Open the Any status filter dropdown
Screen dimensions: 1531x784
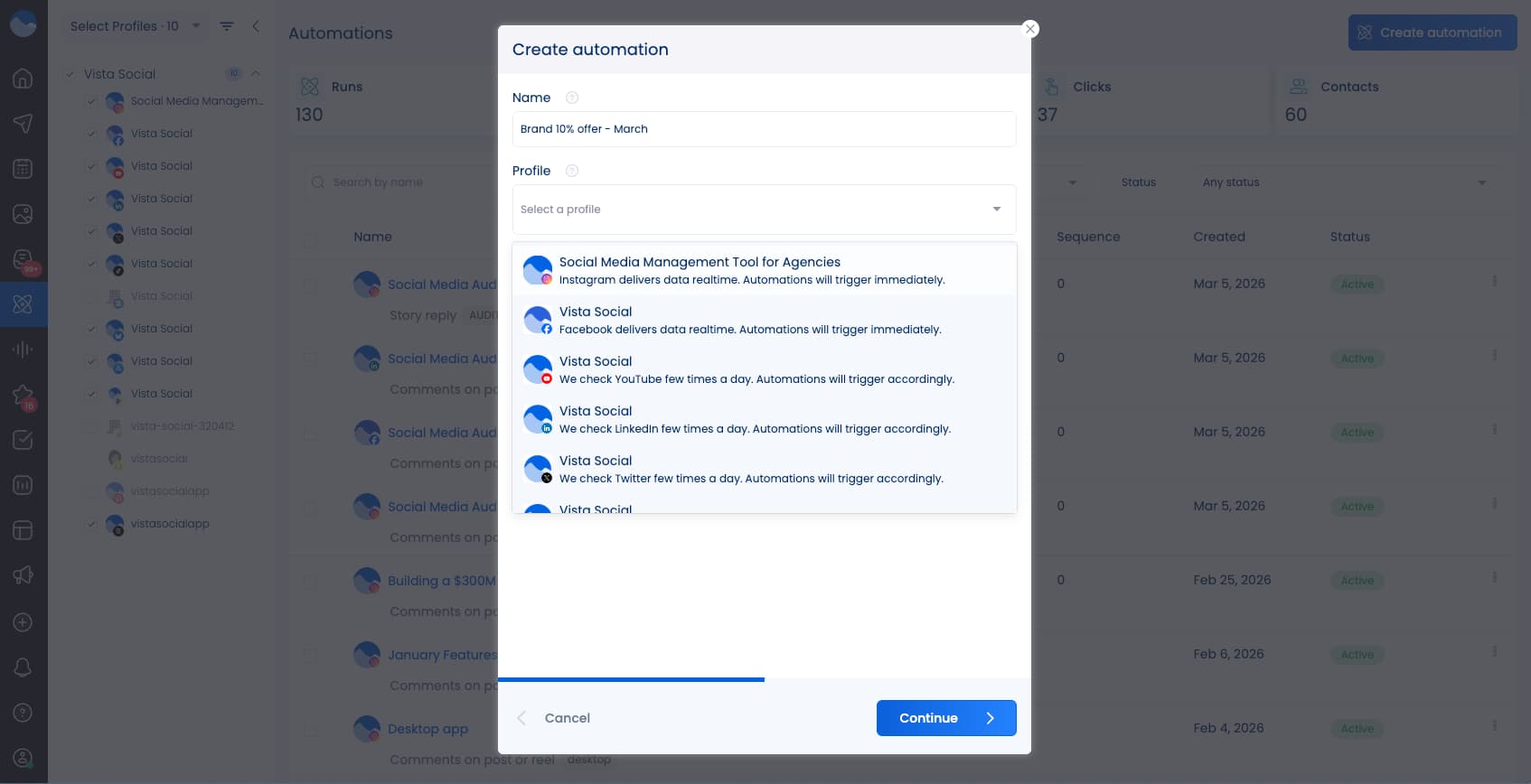[1344, 182]
